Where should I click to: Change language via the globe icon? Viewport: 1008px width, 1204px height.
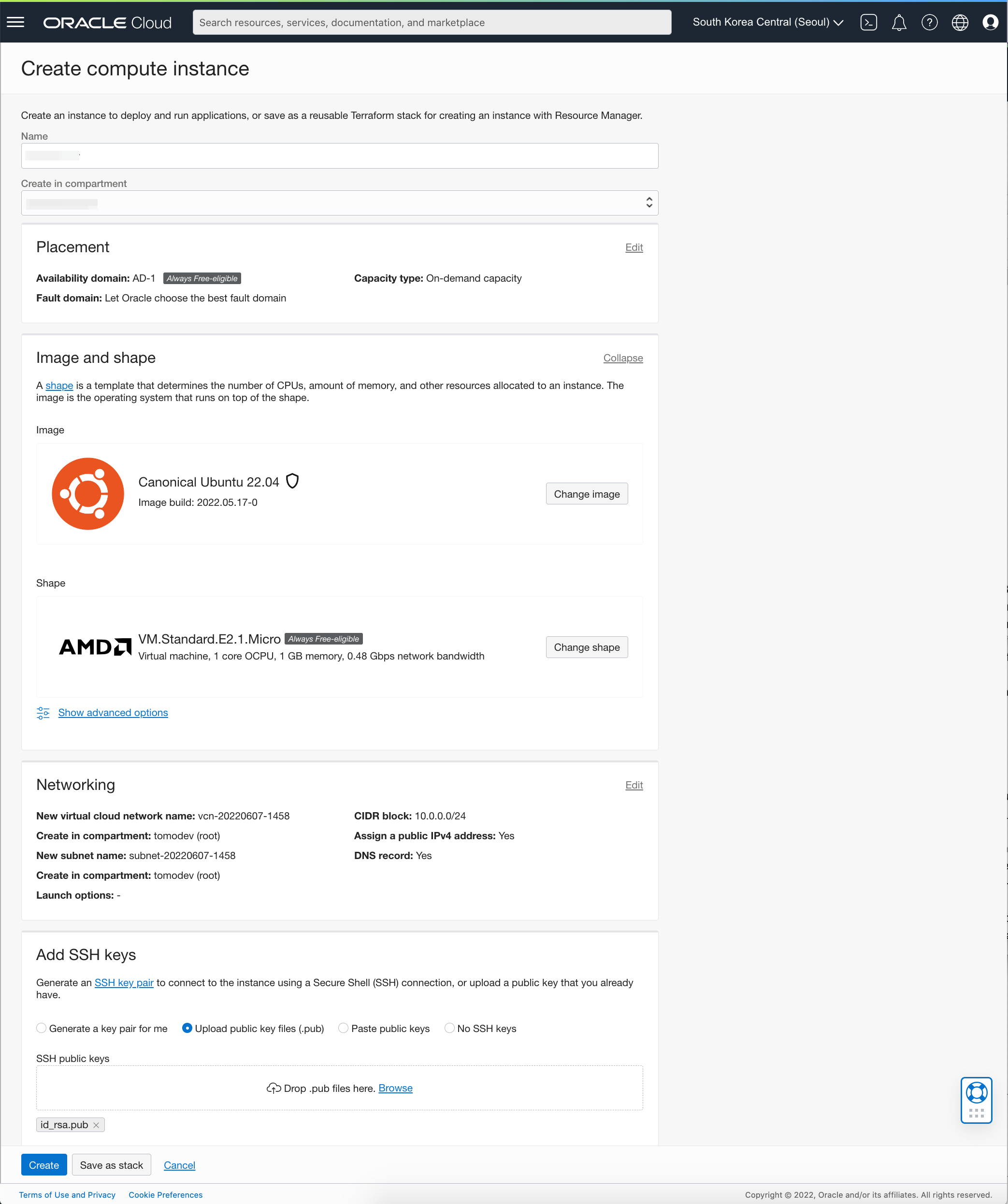pyautogui.click(x=960, y=22)
